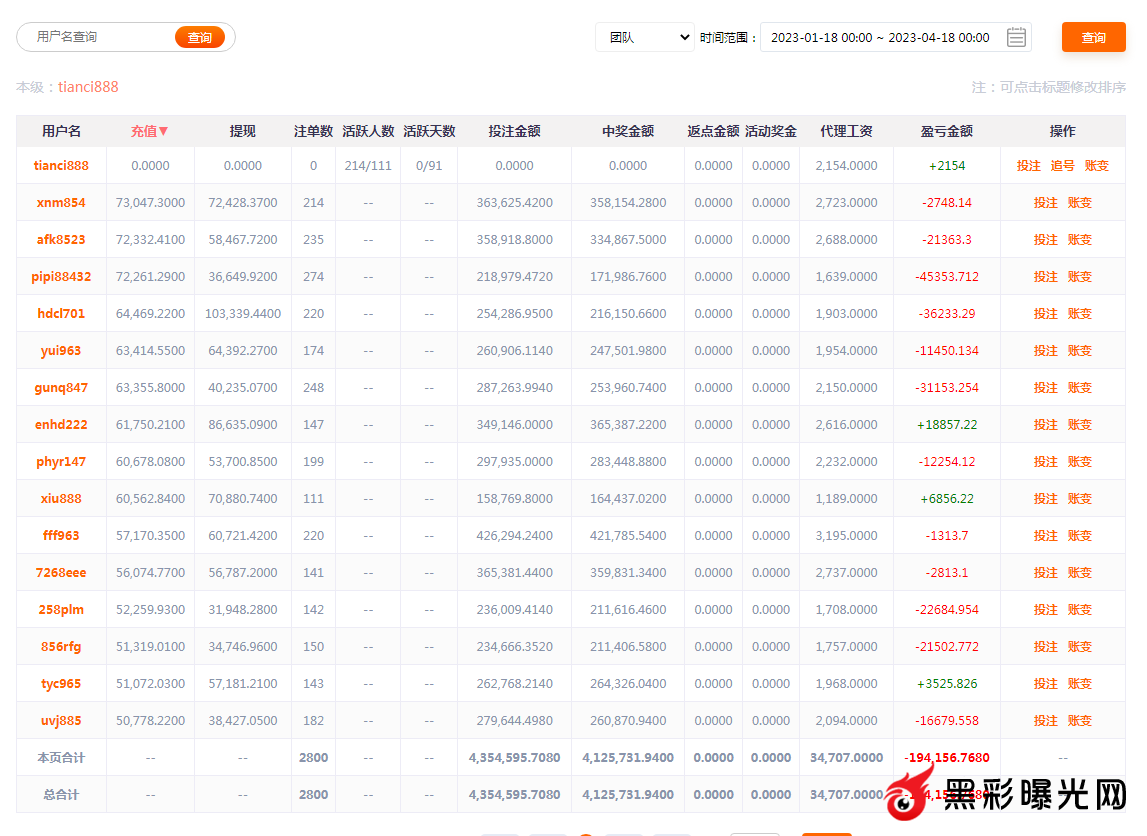This screenshot has width=1147, height=836.
Task: Click tianci888 link in 本级 breadcrumb
Action: tap(88, 87)
